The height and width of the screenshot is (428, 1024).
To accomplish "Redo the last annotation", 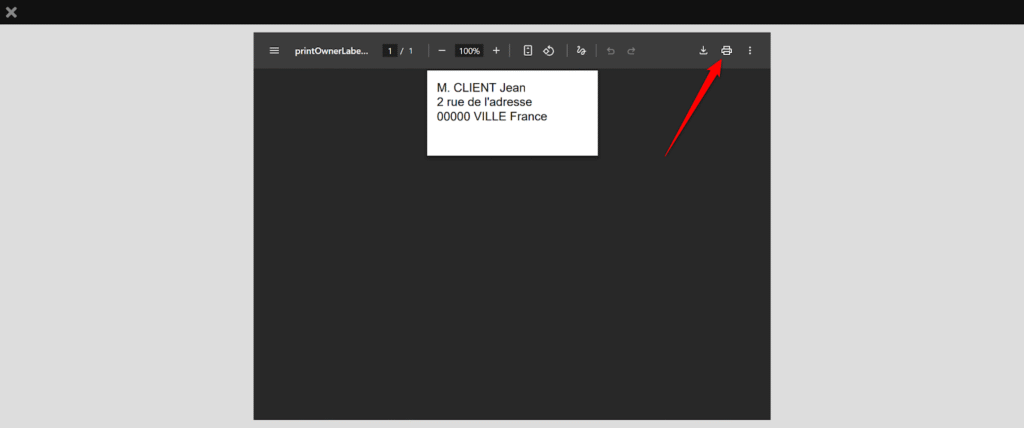I will point(631,51).
